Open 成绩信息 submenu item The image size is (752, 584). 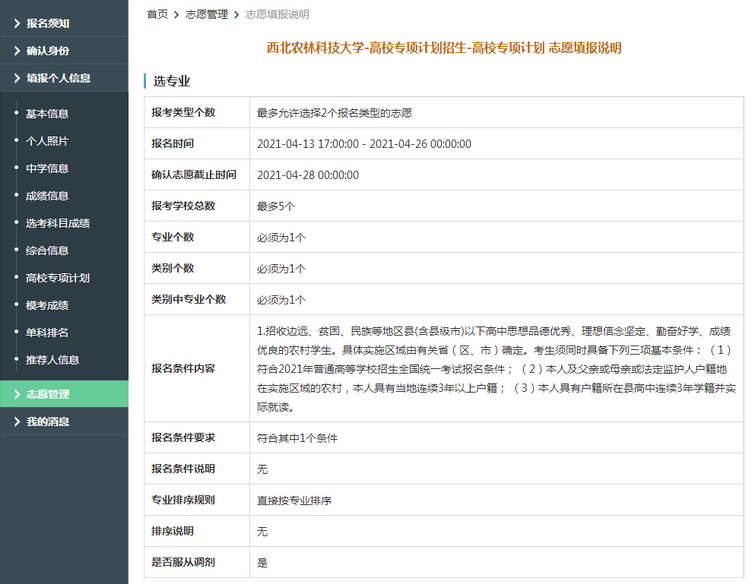coord(47,196)
